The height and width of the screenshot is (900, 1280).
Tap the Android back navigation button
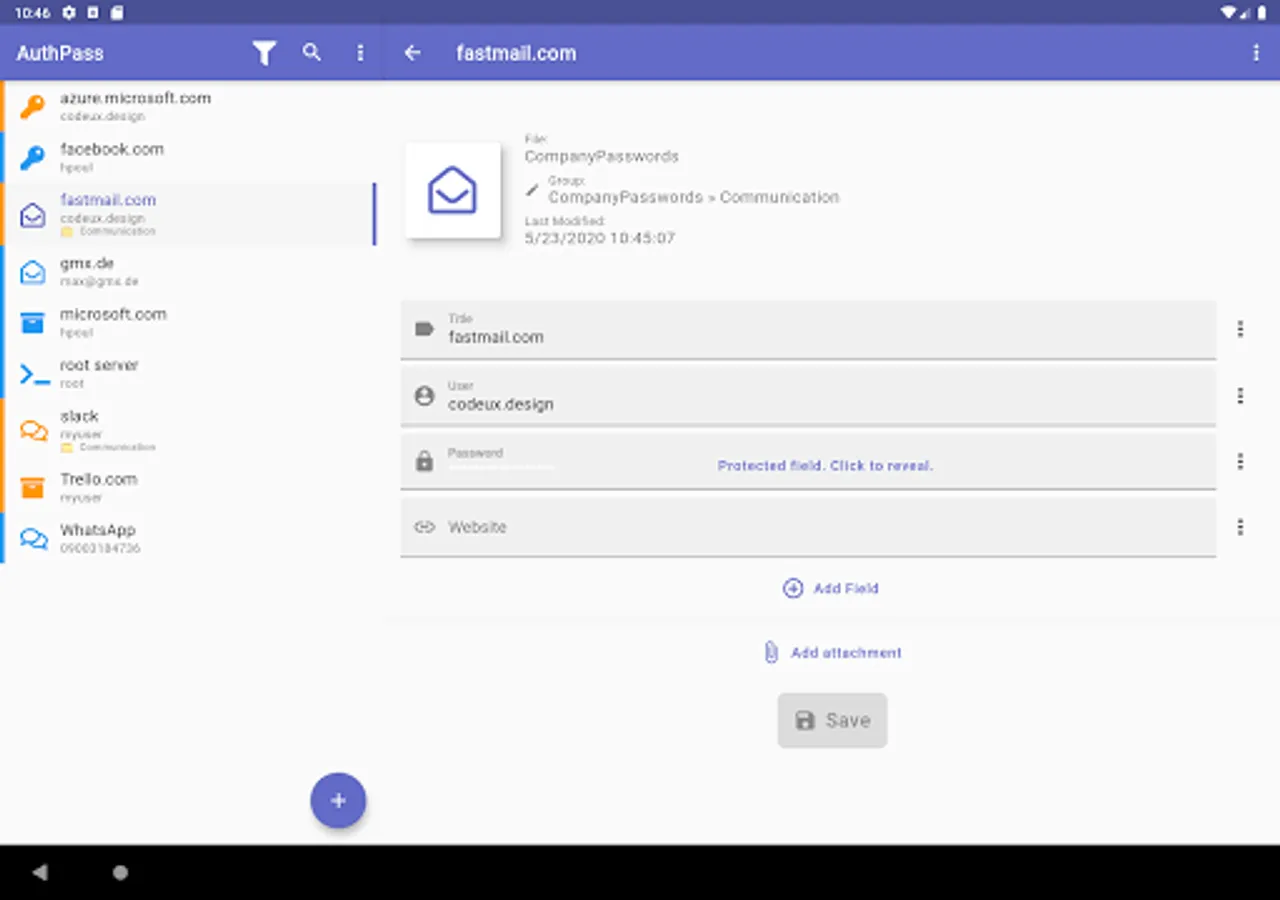(40, 872)
